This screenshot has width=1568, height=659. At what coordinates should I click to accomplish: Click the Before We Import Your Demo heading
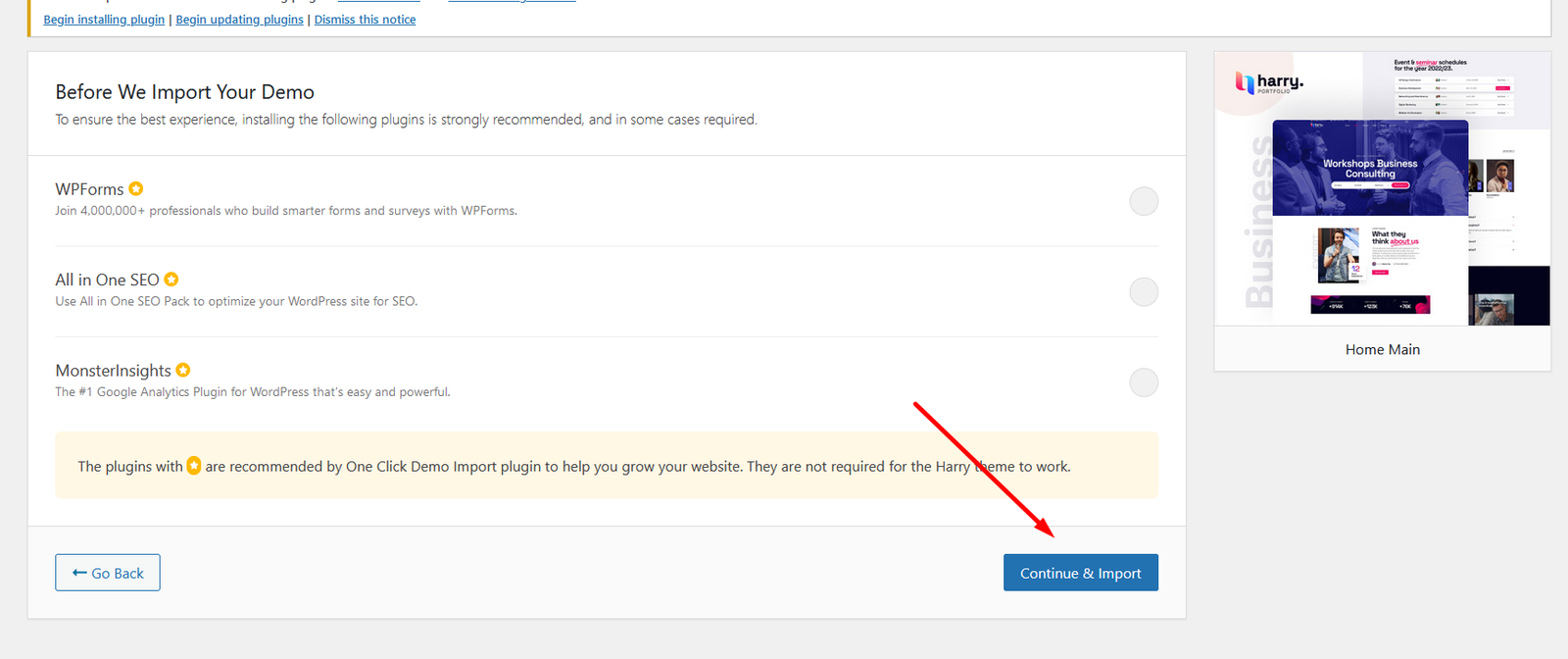[x=185, y=92]
